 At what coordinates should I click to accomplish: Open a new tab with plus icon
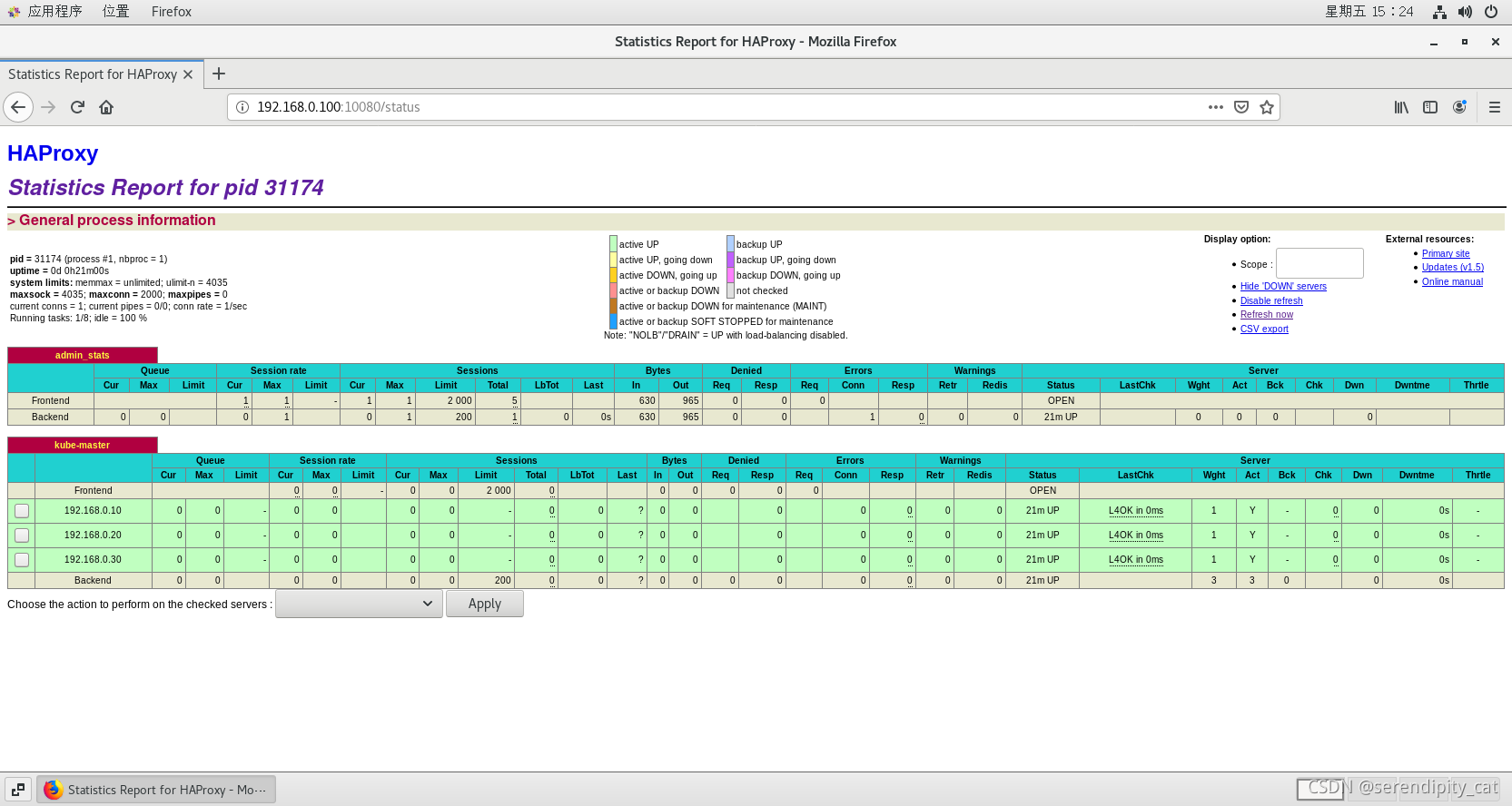coord(219,74)
